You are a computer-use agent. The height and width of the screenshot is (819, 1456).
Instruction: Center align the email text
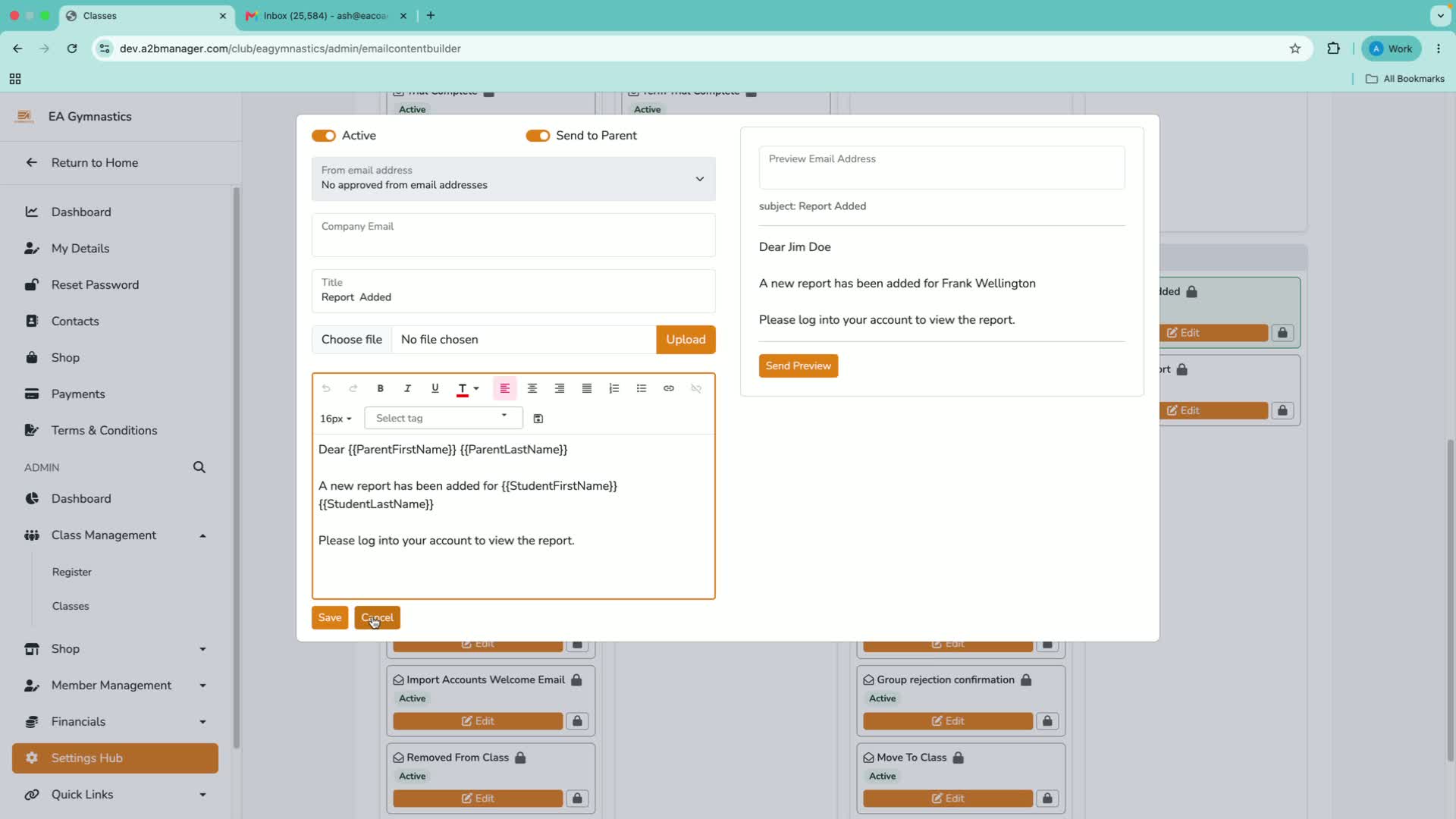click(x=532, y=388)
